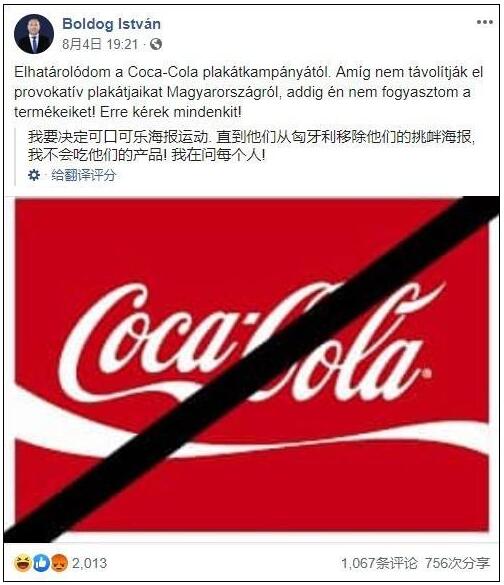Viewport: 504px width, 585px height.
Task: Click the Haha laughing reaction icon
Action: [x=23, y=563]
